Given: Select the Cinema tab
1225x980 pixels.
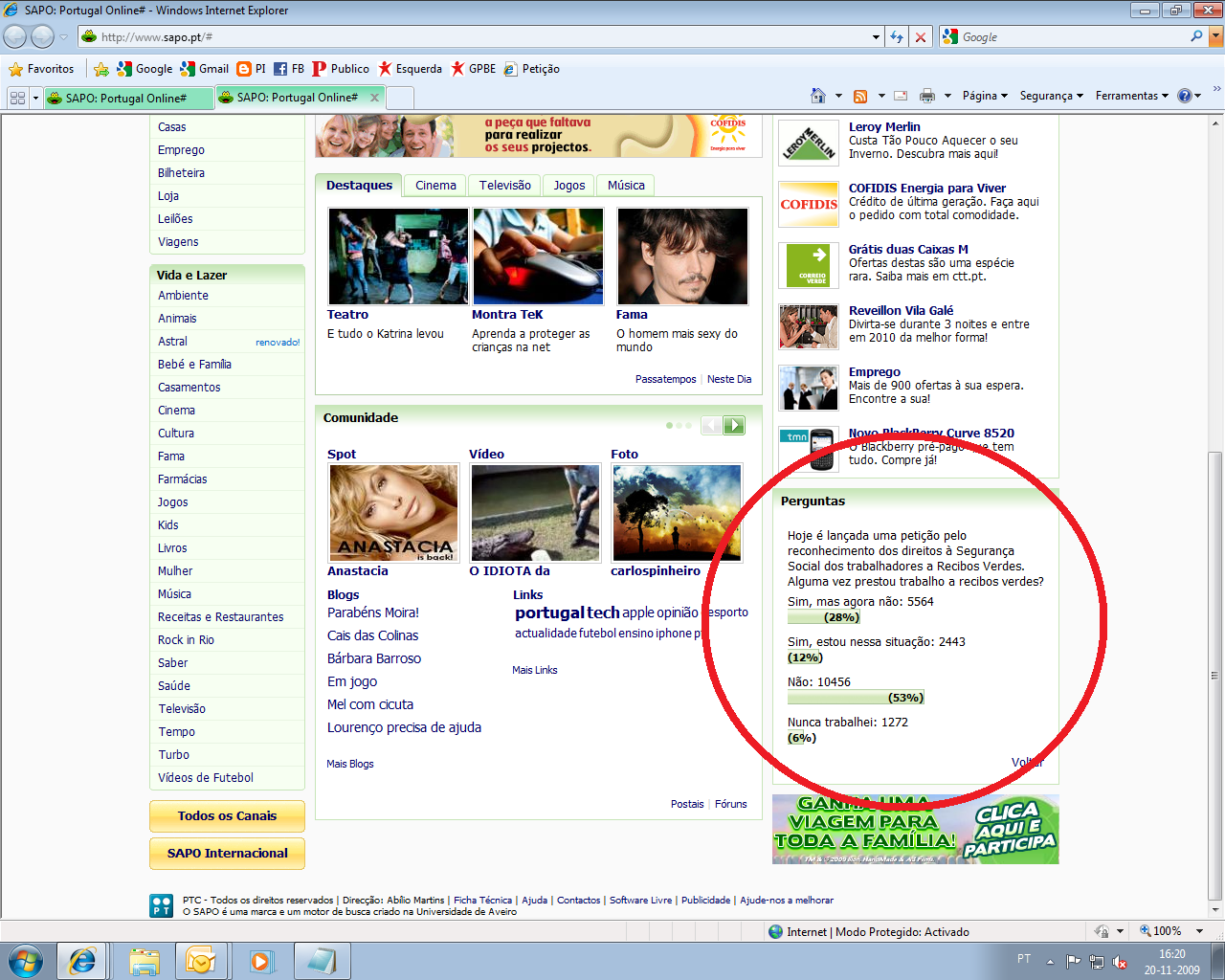Looking at the screenshot, I should (435, 186).
